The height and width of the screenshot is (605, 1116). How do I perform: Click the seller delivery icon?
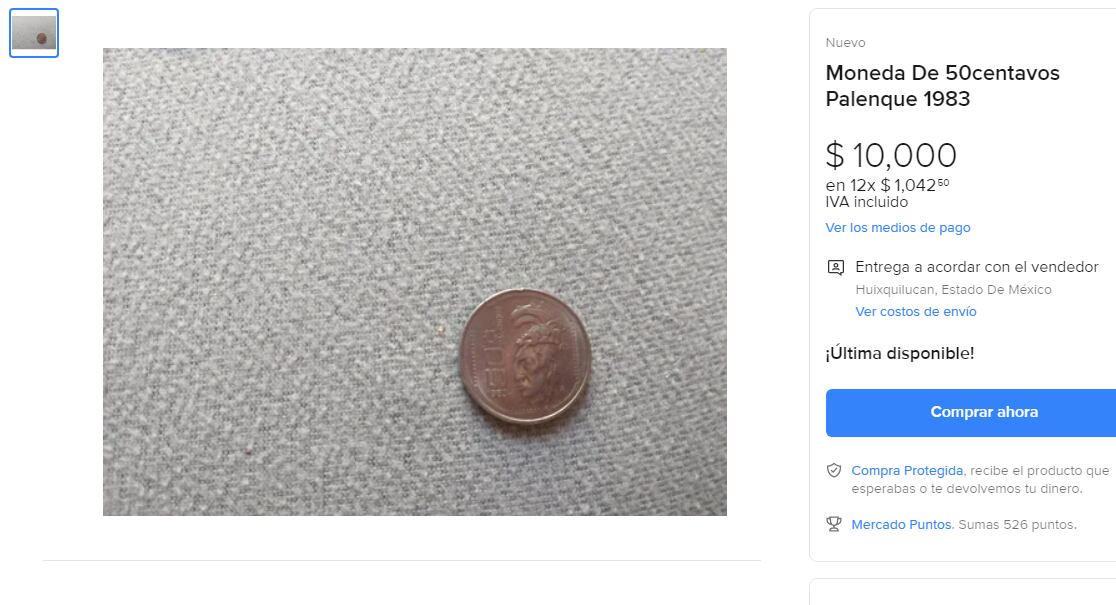[835, 268]
